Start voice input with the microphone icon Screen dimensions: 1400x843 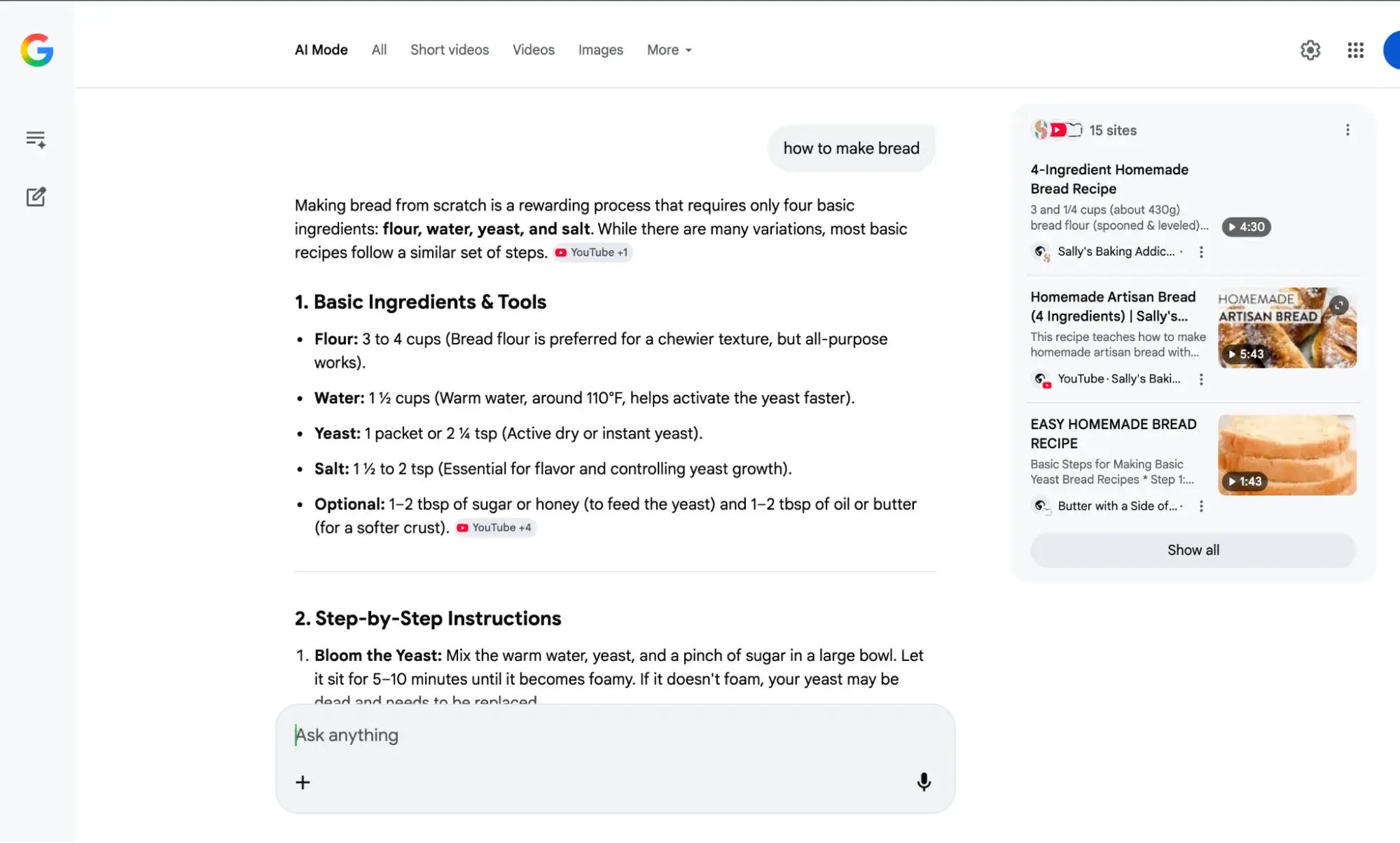pyautogui.click(x=924, y=782)
